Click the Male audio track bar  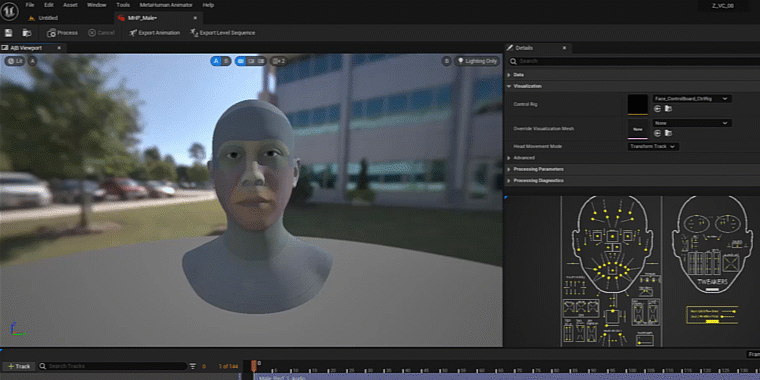click(x=507, y=378)
